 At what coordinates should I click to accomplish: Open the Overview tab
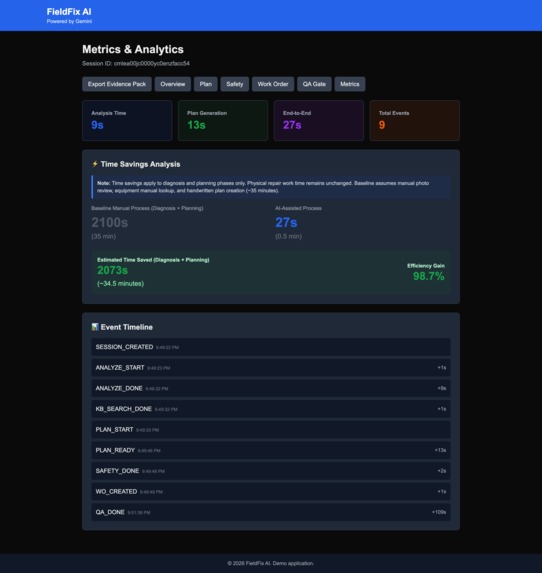[x=173, y=84]
